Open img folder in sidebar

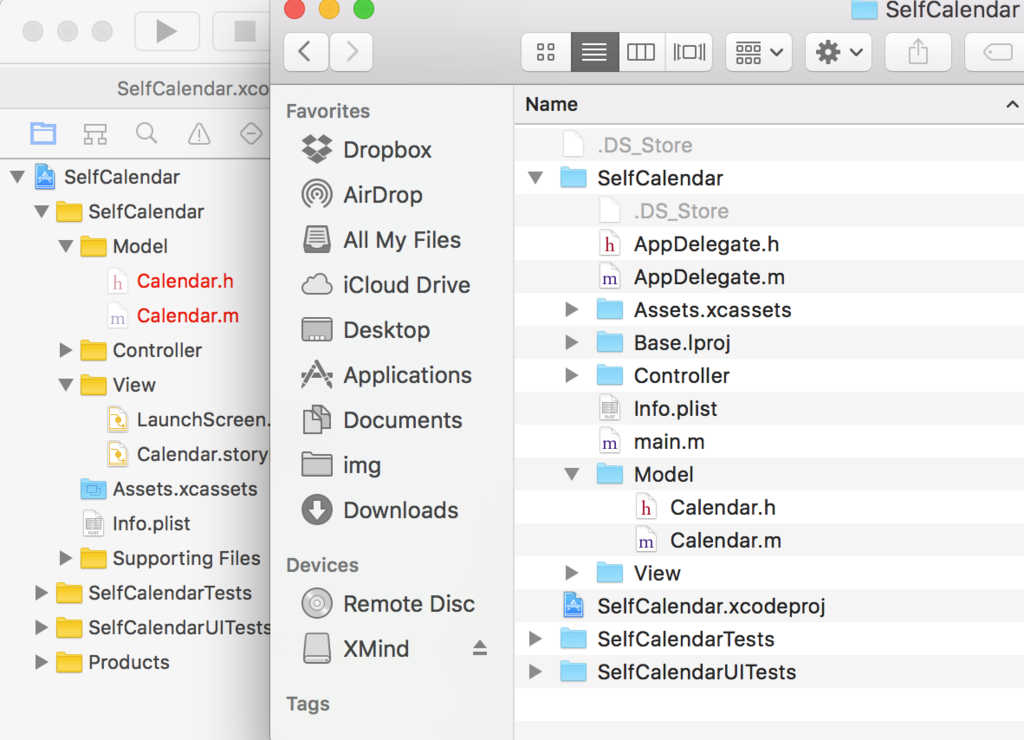click(x=342, y=466)
